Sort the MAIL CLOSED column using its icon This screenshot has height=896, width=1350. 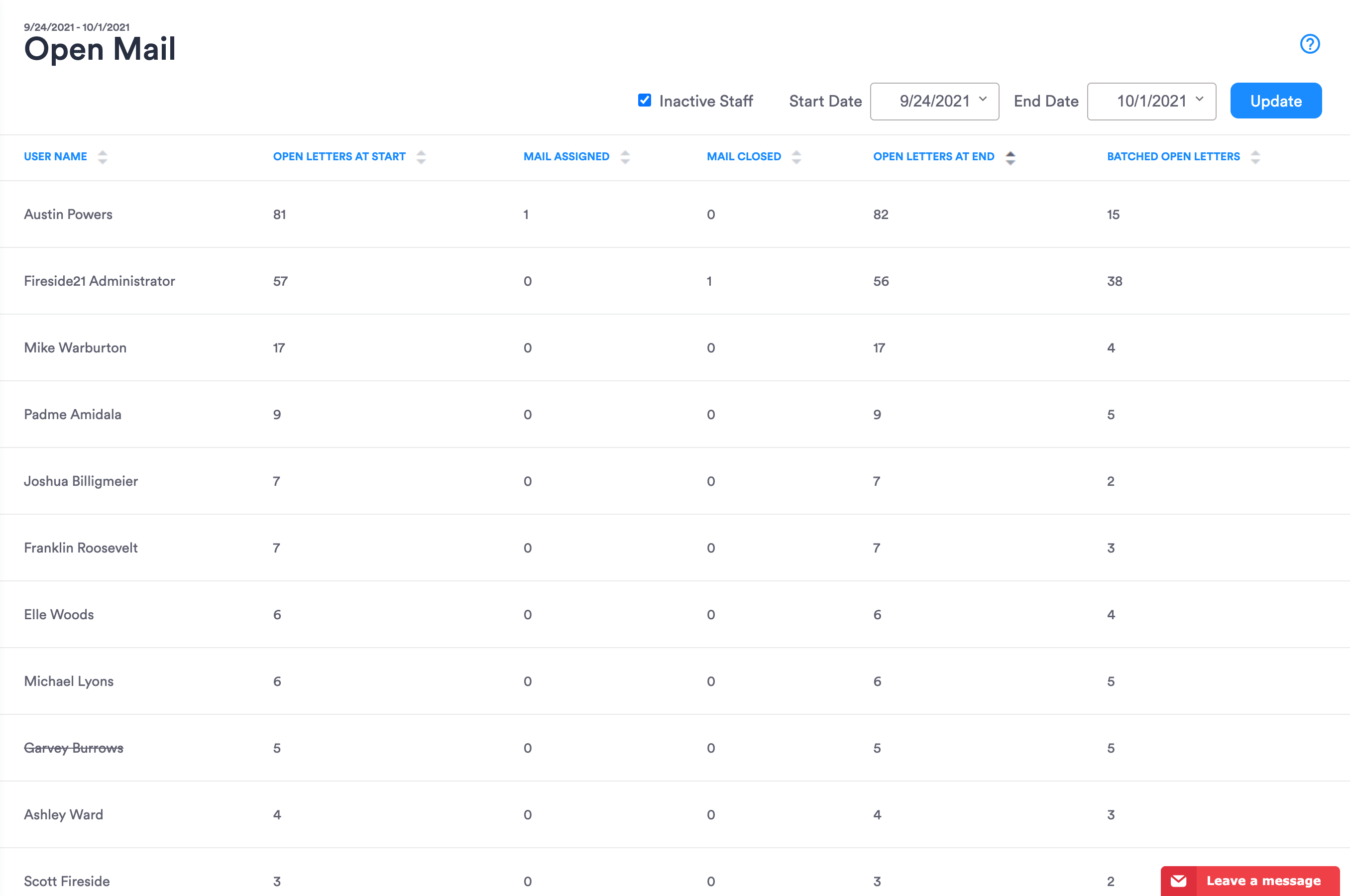[796, 157]
